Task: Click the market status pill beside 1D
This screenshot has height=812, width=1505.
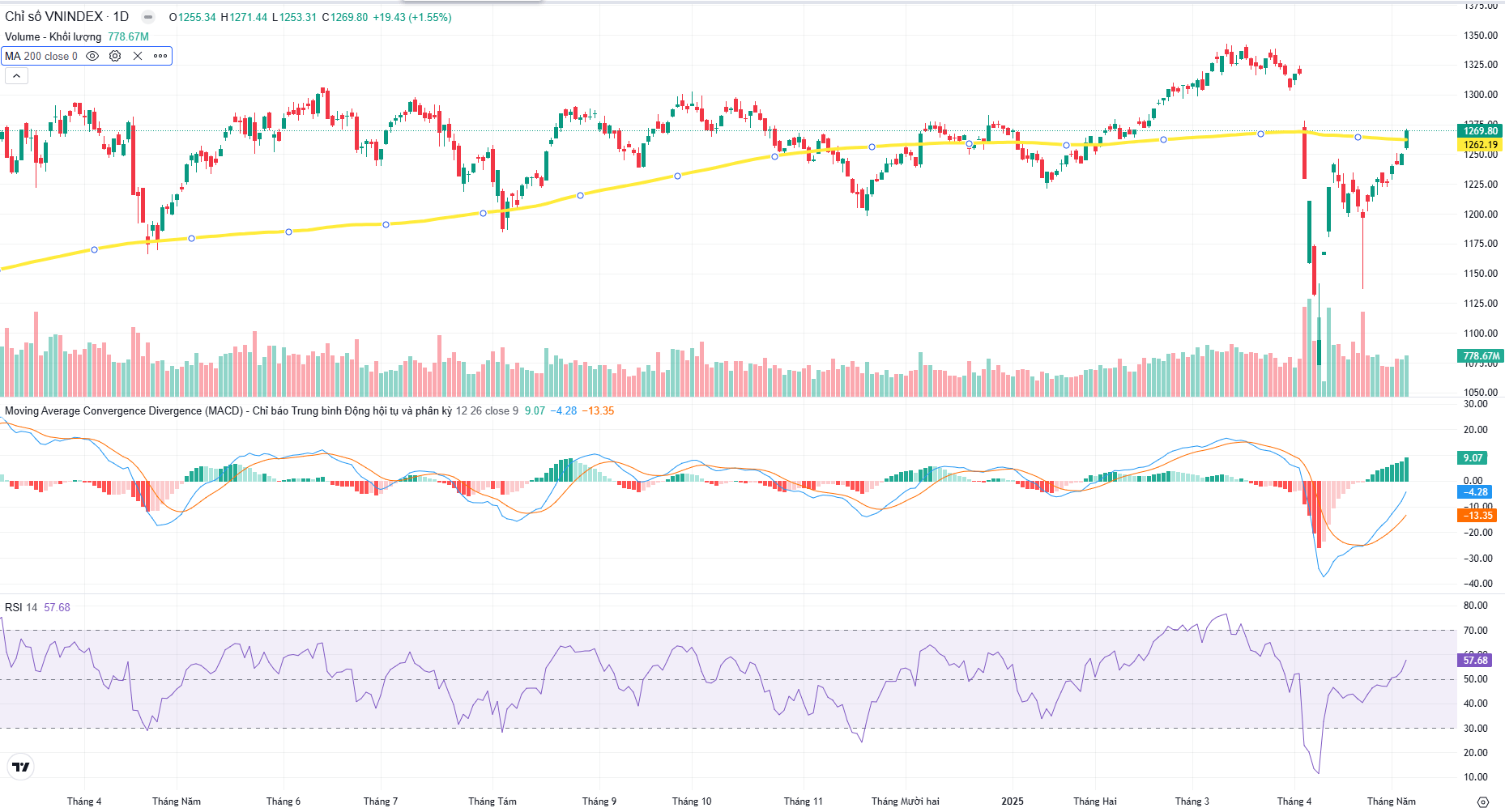Action: 147,17
